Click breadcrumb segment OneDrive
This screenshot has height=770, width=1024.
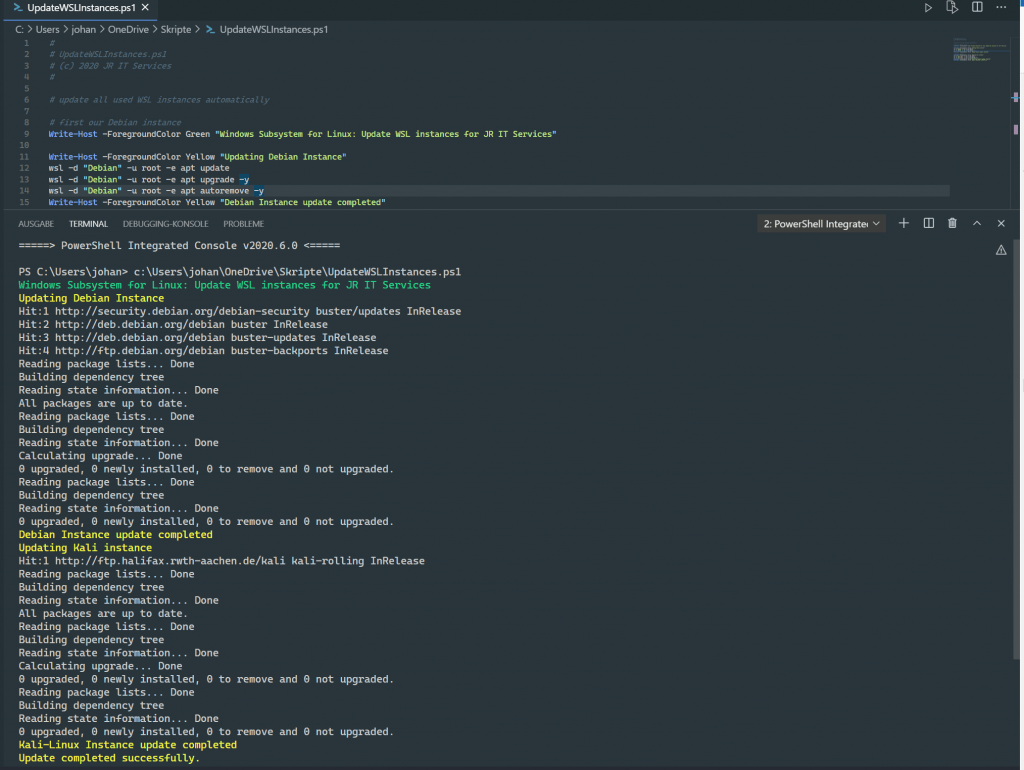point(128,29)
